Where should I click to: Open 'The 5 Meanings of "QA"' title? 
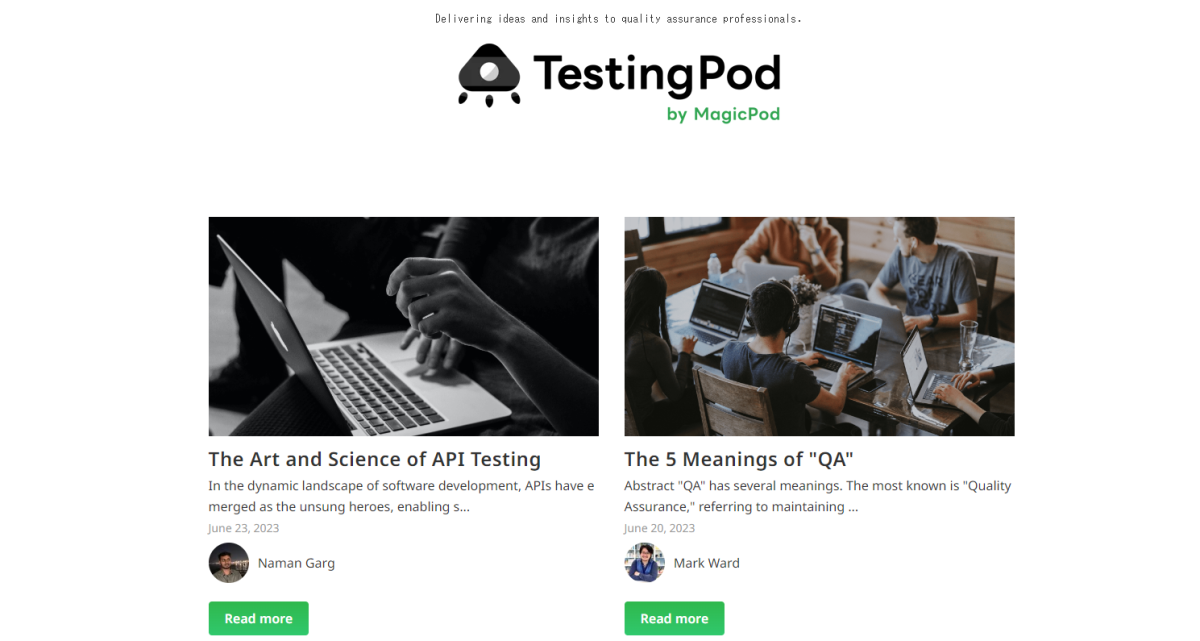[x=739, y=459]
